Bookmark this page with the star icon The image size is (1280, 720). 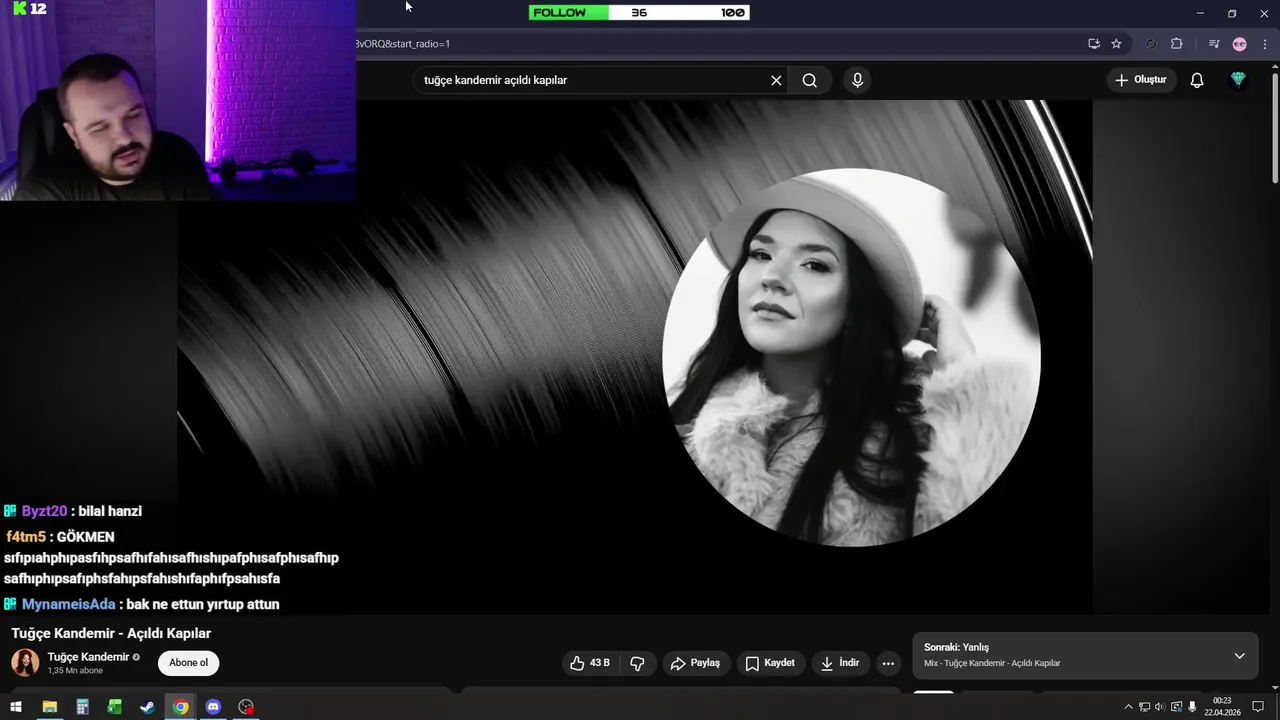(1116, 44)
